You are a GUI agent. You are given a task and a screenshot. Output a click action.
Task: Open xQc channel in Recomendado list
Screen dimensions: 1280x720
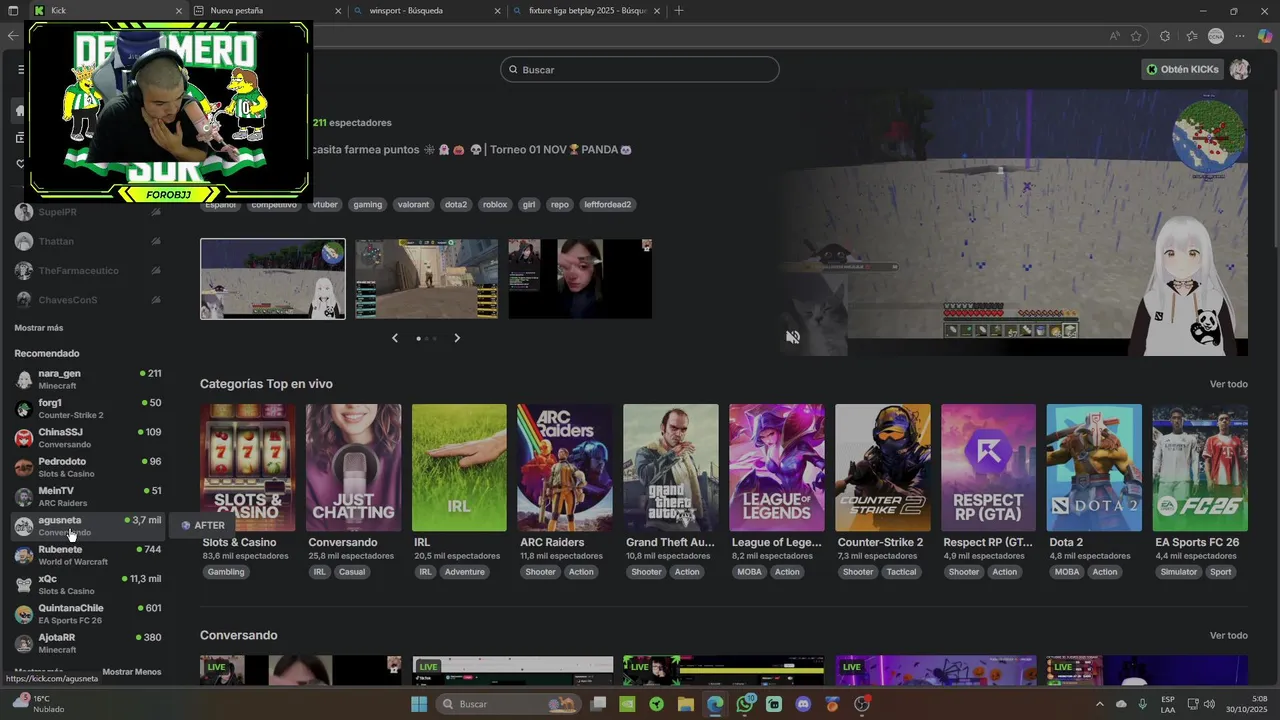click(88, 584)
